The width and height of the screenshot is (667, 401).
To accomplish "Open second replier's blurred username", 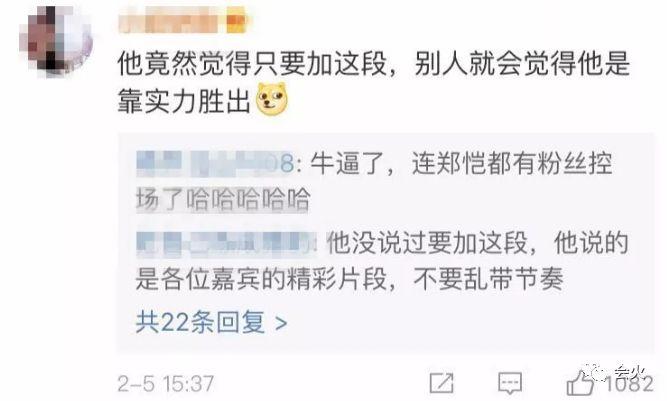I will [226, 244].
